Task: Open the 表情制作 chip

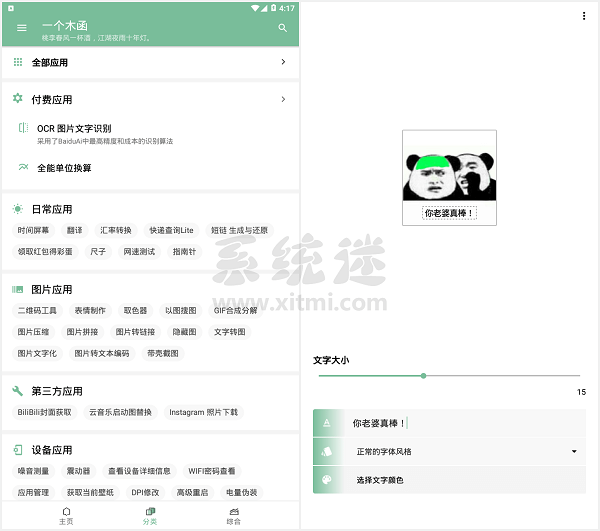Action: [90, 310]
